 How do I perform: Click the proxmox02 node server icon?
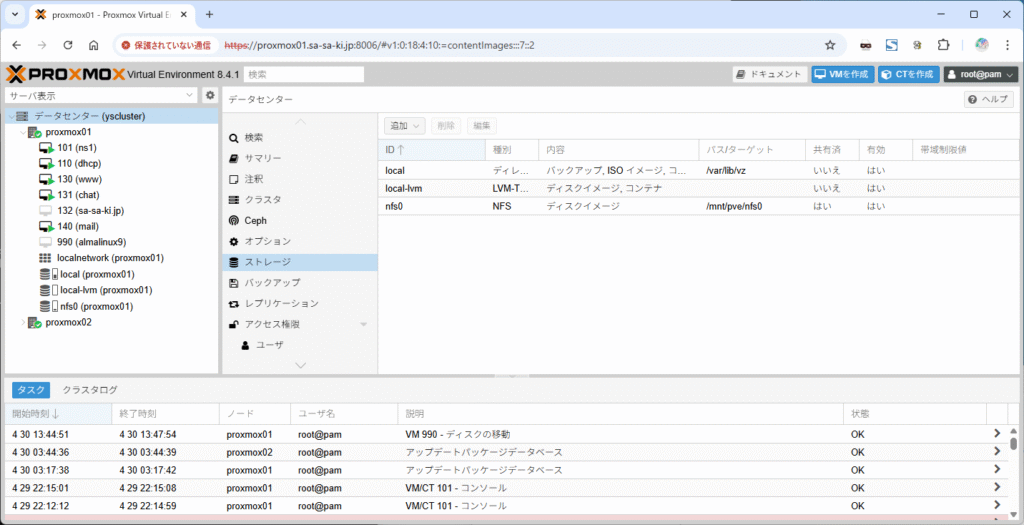(35, 322)
